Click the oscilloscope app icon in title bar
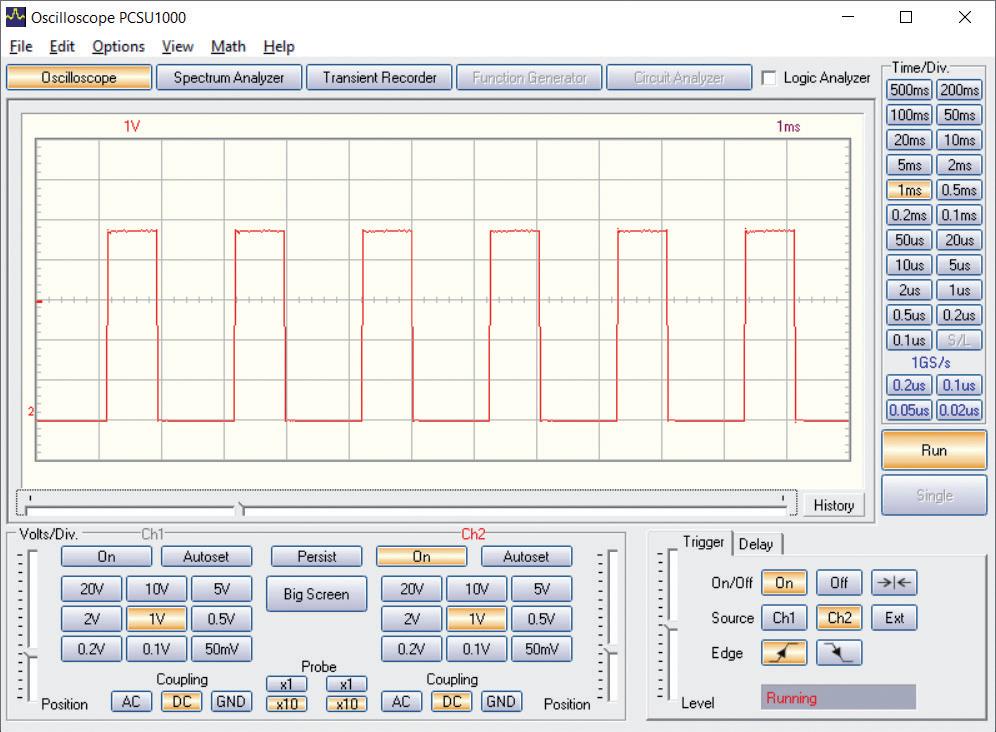996x732 pixels. pyautogui.click(x=17, y=17)
